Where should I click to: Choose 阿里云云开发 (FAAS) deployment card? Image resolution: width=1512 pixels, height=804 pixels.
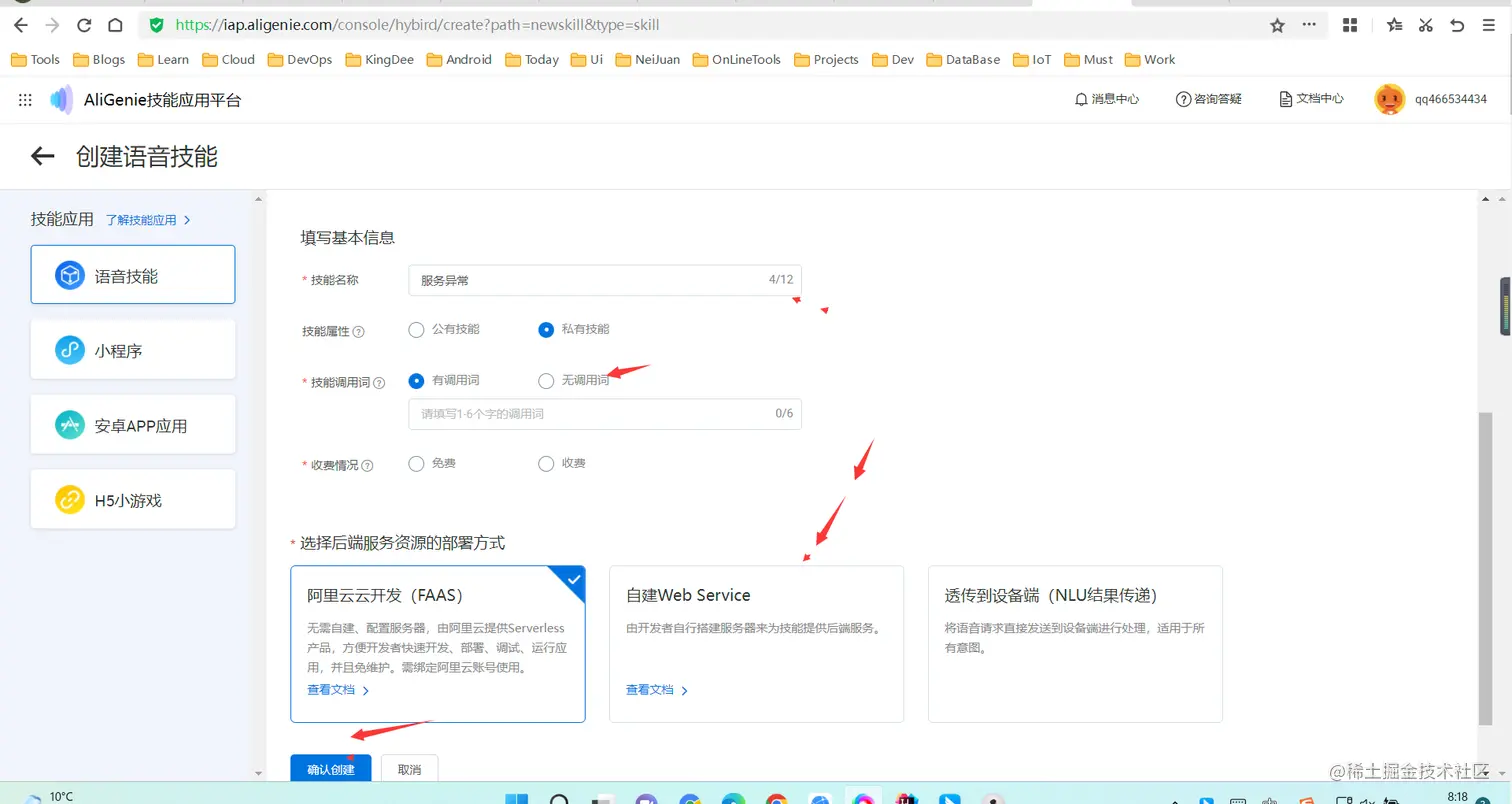click(438, 644)
